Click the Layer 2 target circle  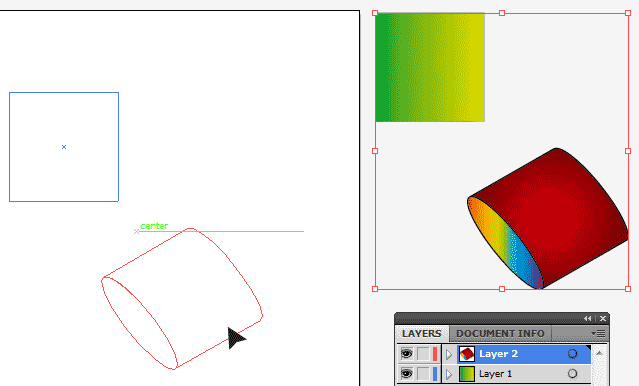[573, 354]
